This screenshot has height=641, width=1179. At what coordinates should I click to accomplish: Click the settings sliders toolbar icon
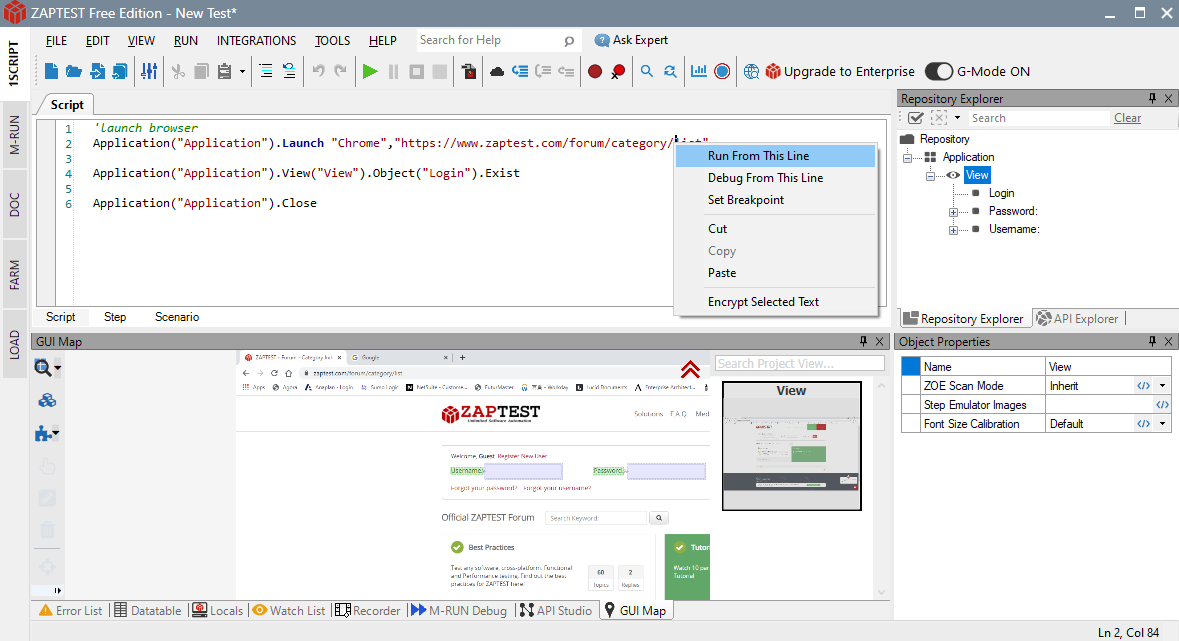tap(149, 71)
